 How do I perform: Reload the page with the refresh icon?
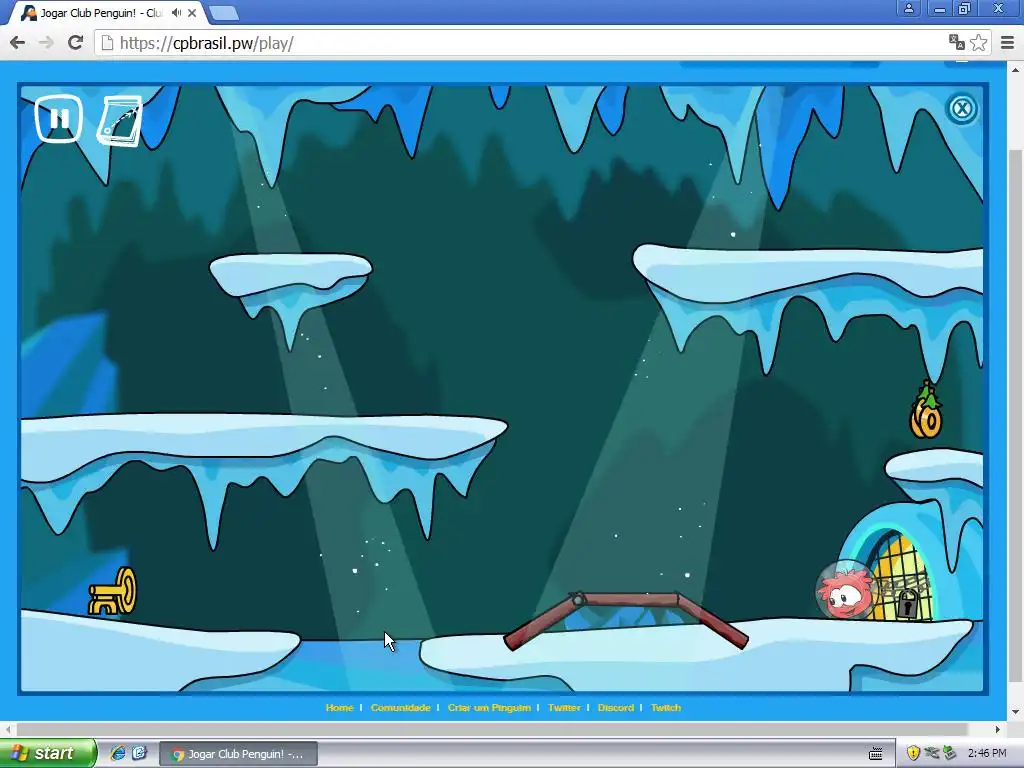(76, 43)
